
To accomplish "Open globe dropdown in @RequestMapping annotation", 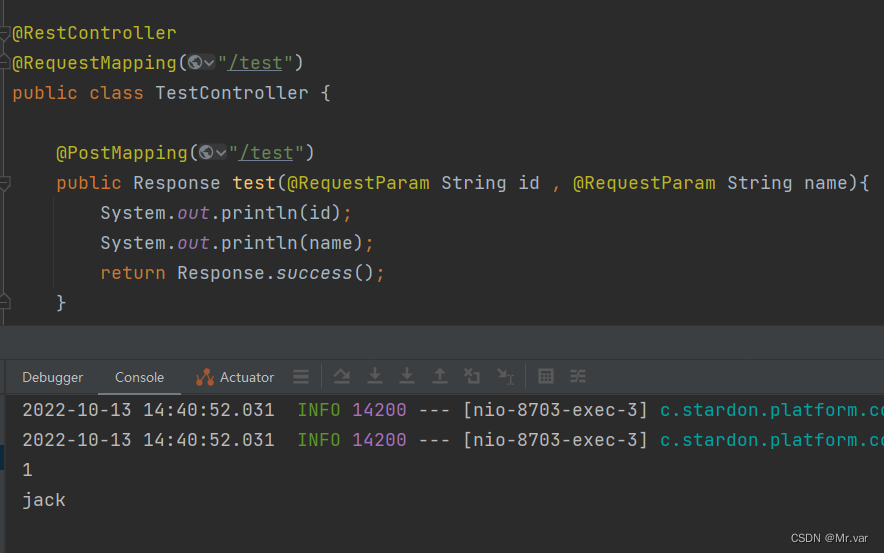I will point(201,63).
